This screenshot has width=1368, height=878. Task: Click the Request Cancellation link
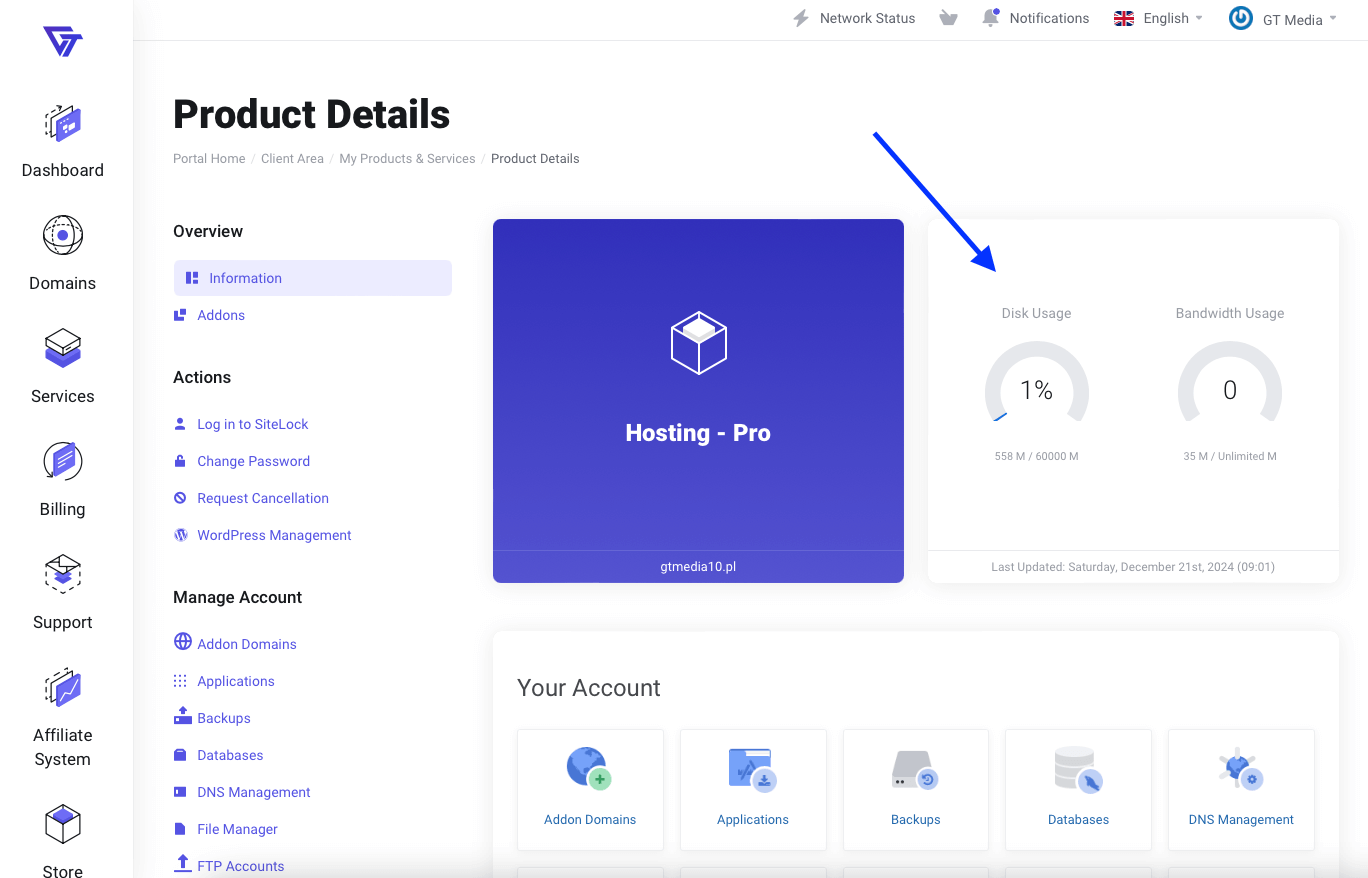263,498
